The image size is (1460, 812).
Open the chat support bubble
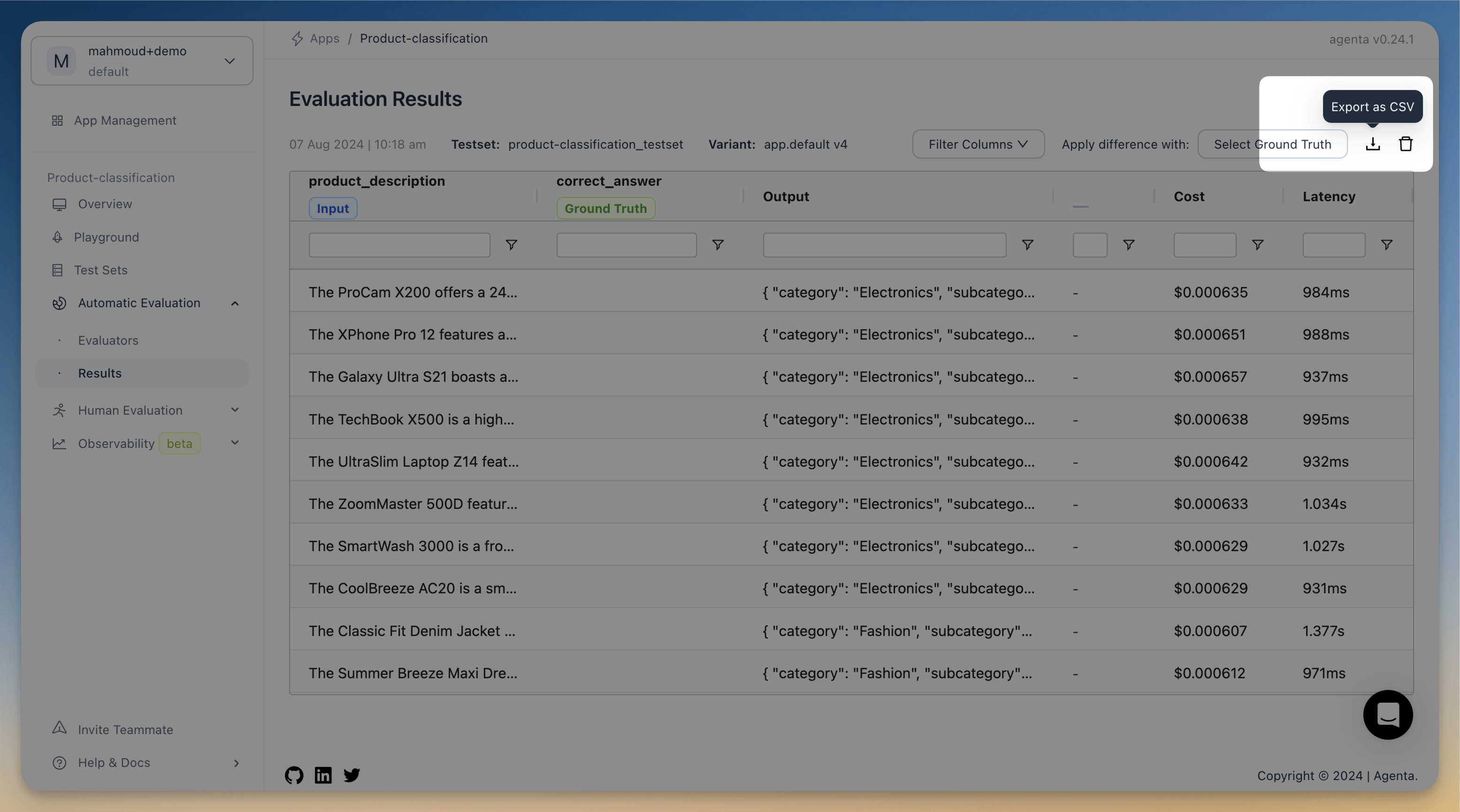1387,714
